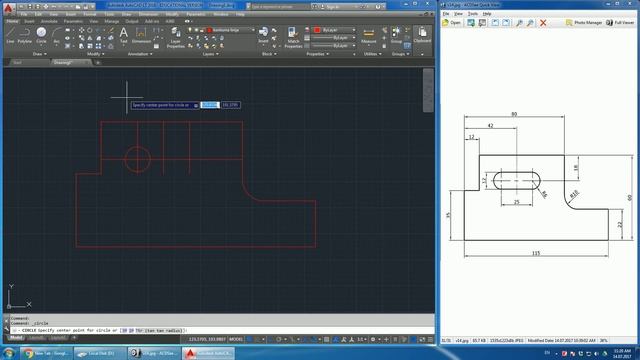The image size is (640, 360).
Task: Expand the Modify panel dropdown
Action: coord(96,54)
